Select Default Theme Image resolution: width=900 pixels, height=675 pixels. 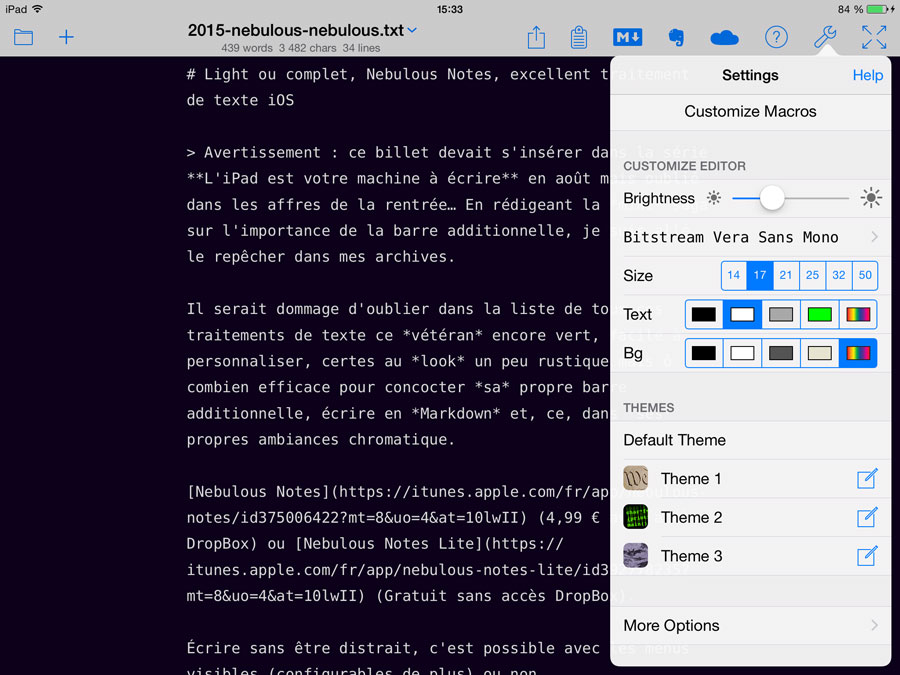click(751, 440)
